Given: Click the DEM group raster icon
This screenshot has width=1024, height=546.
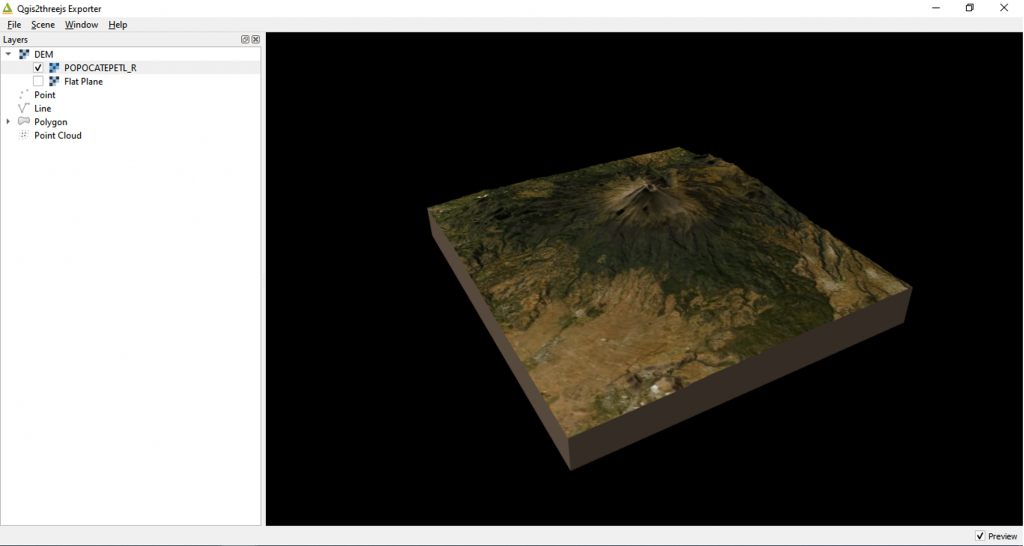Looking at the screenshot, I should [x=24, y=54].
